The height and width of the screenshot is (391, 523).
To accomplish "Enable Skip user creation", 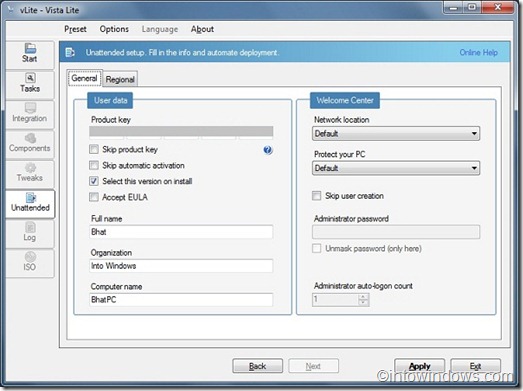I will click(x=317, y=196).
